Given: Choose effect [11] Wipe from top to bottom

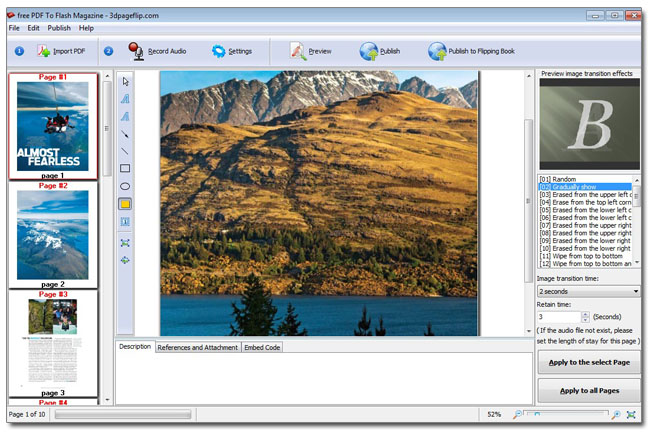Looking at the screenshot, I should coord(585,256).
